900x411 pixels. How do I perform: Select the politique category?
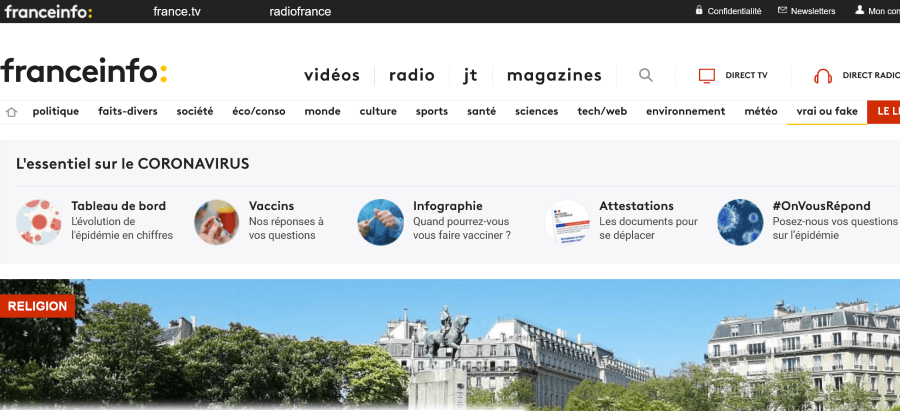pyautogui.click(x=56, y=111)
